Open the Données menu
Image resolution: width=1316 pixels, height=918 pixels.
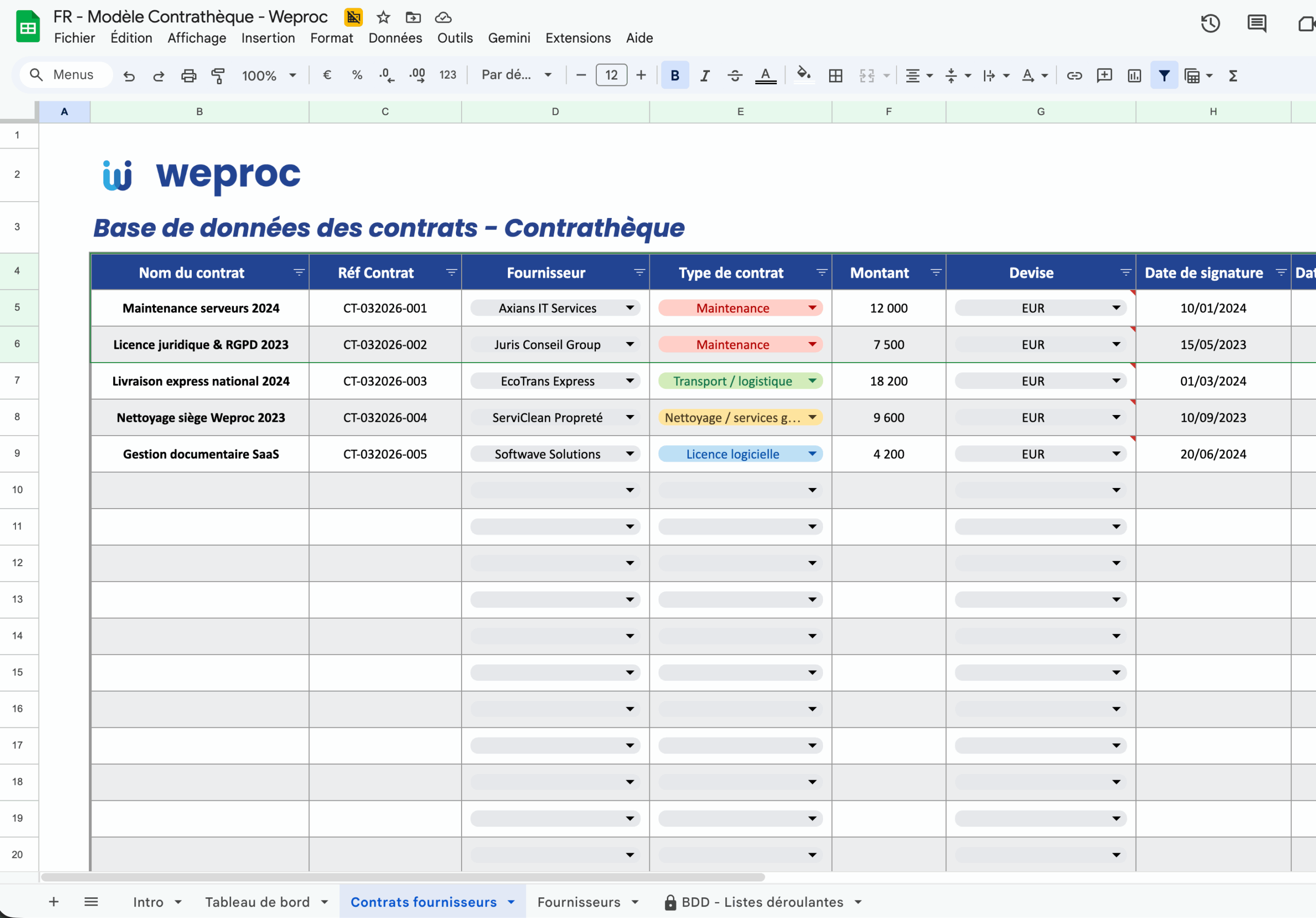point(395,38)
